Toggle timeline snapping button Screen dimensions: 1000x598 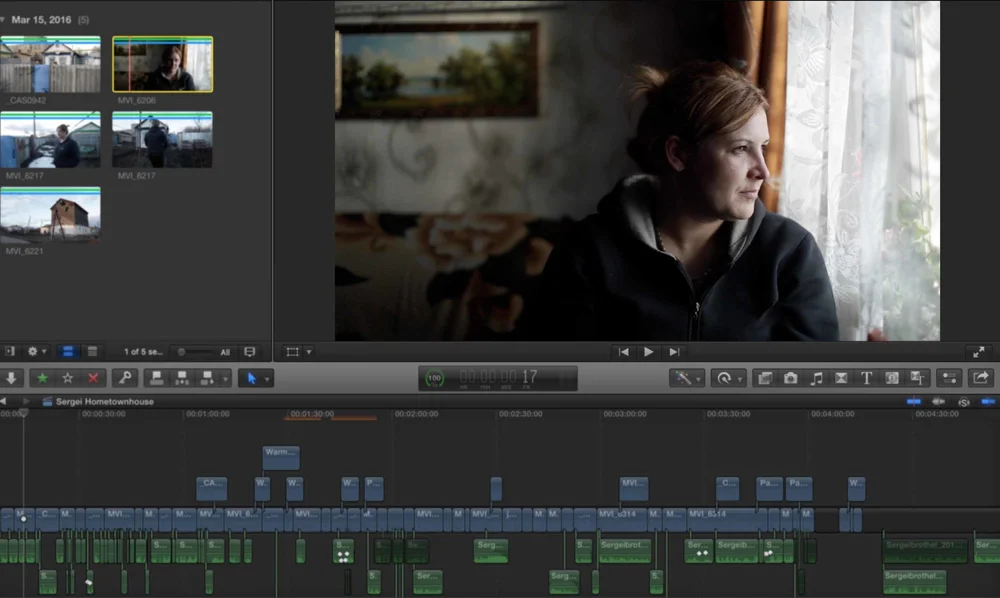(988, 402)
